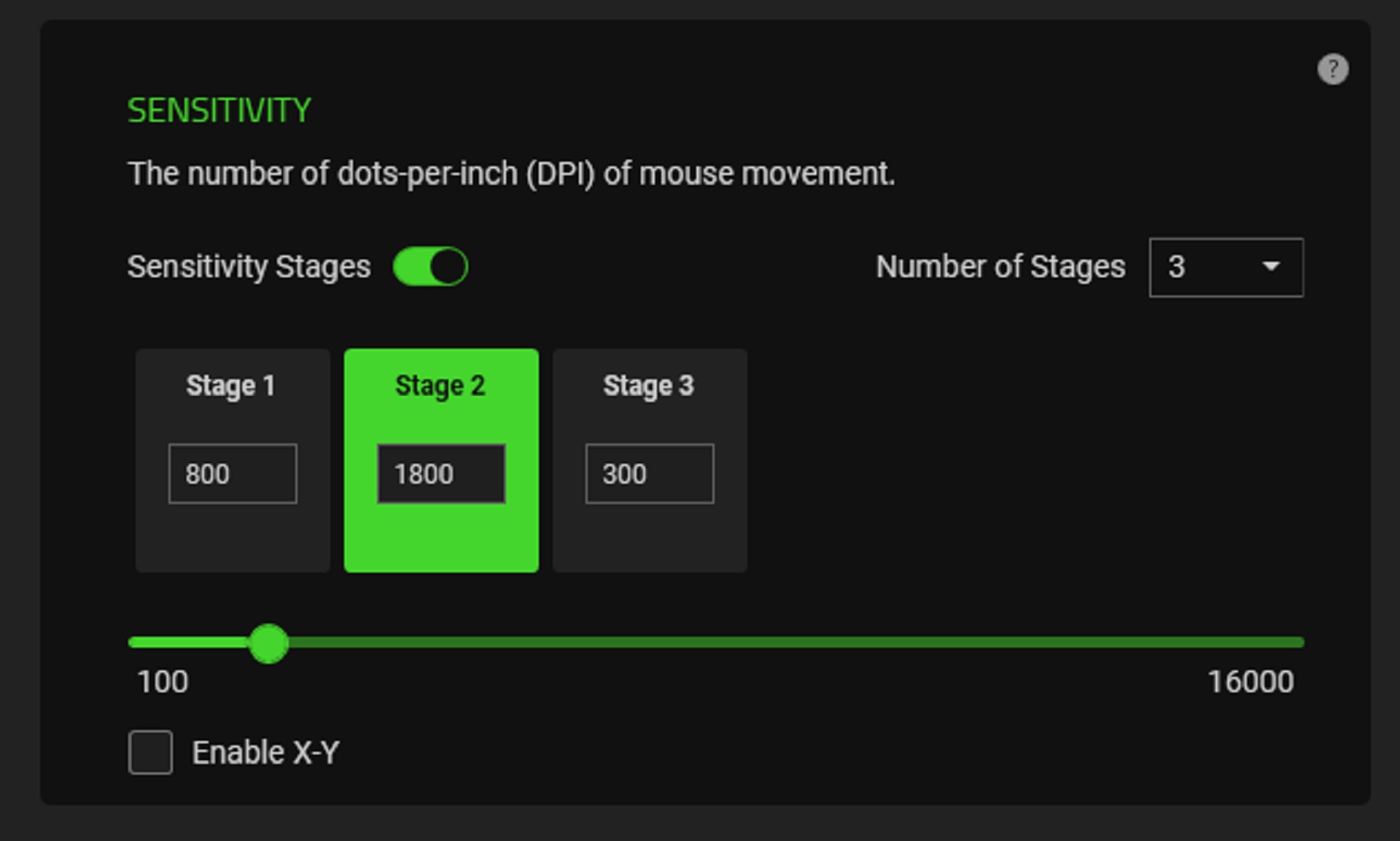Click the question mark help icon
The height and width of the screenshot is (841, 1400).
pos(1332,69)
